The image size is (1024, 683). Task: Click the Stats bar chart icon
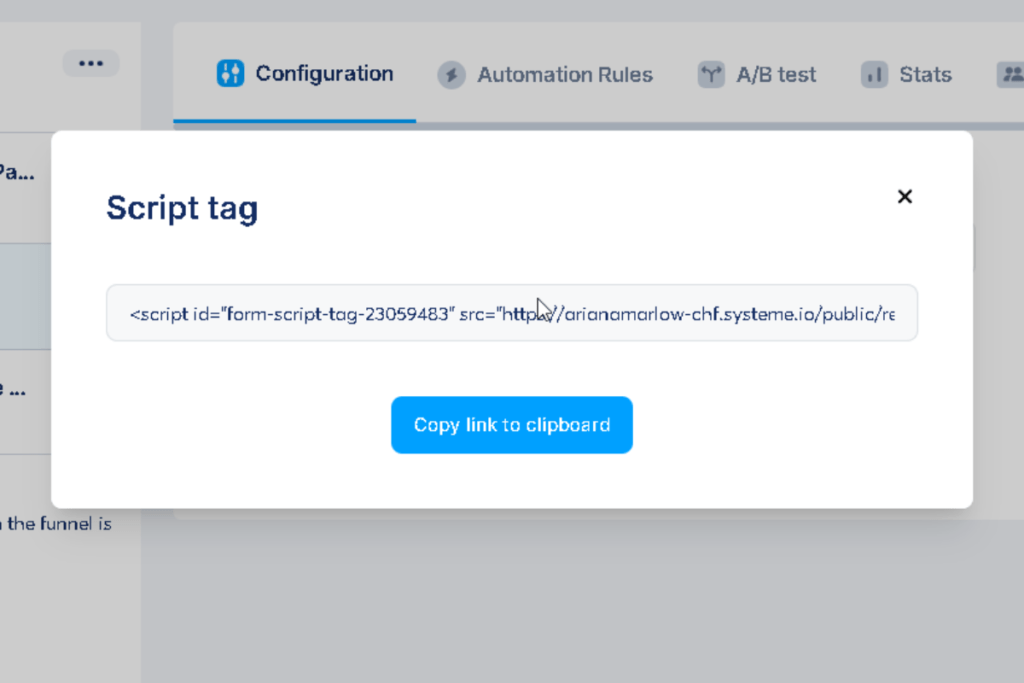(873, 74)
